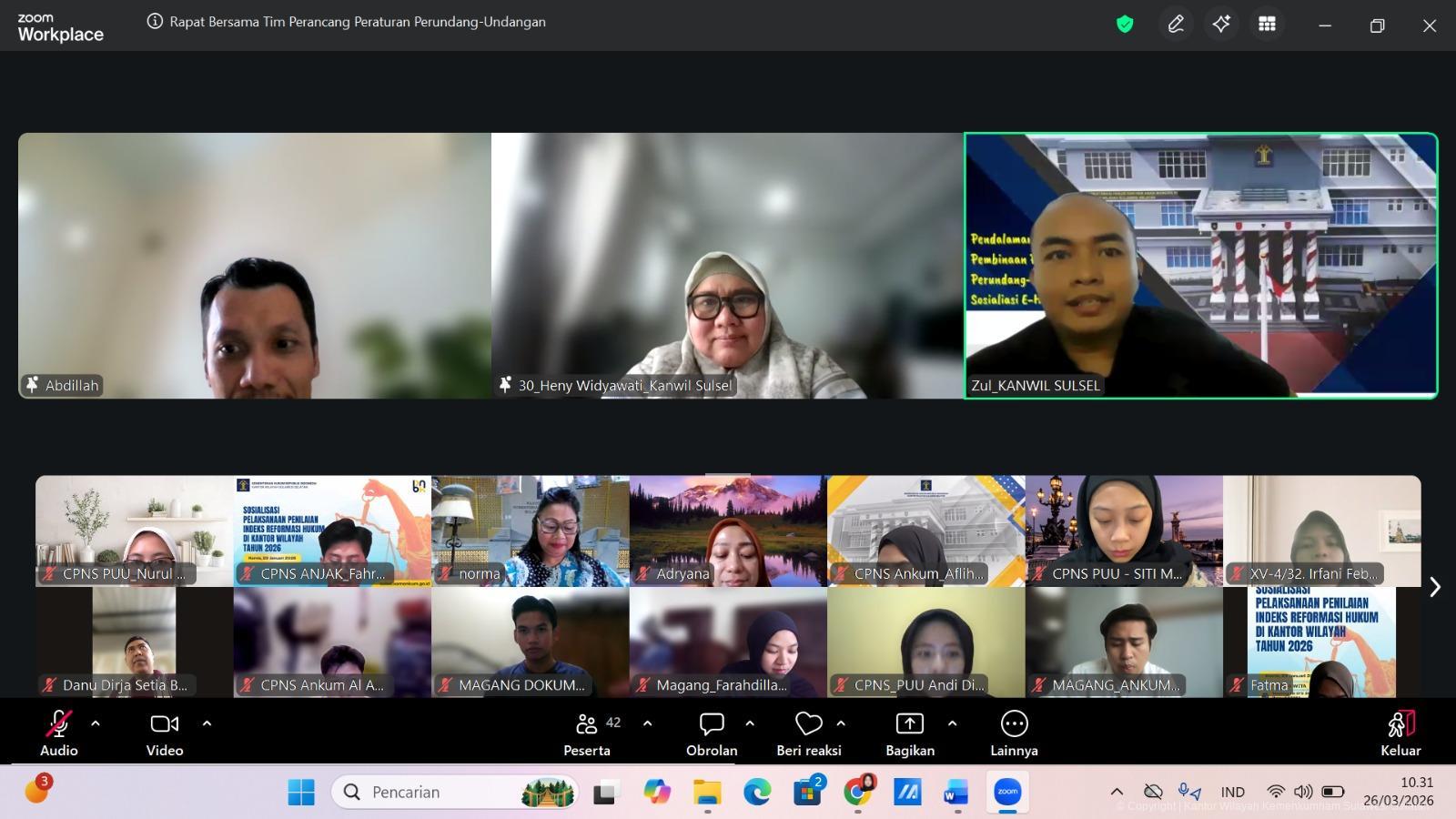Screen dimensions: 1456x819
Task: Open Lainnya options with the ellipsis icon
Action: pyautogui.click(x=1014, y=723)
